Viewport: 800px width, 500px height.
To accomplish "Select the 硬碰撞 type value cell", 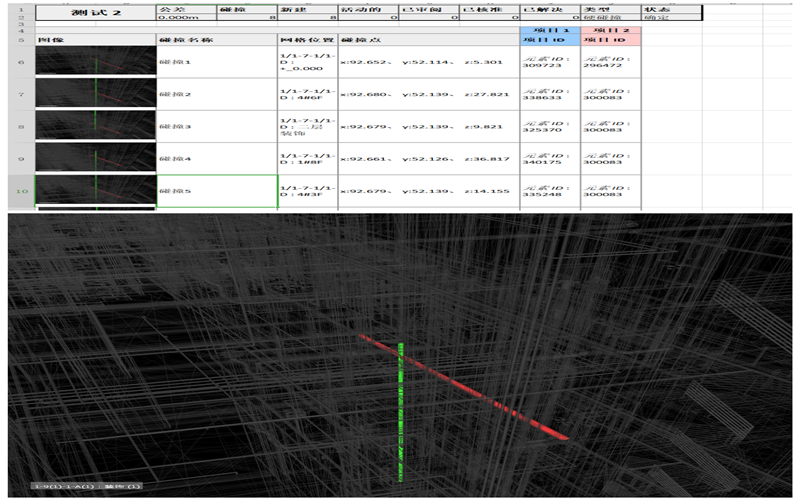I will pos(611,17).
